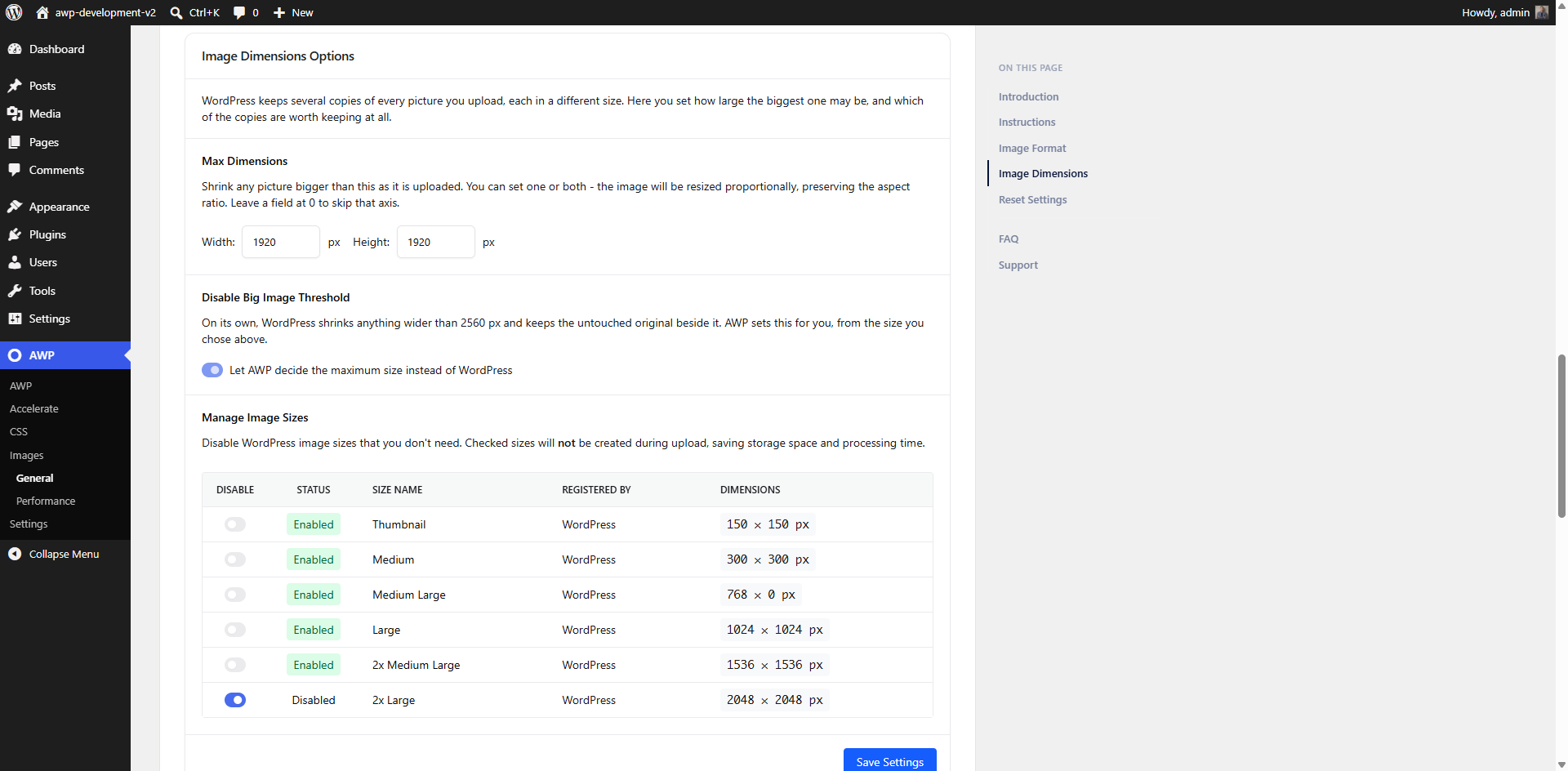This screenshot has width=1568, height=771.
Task: Toggle disable switch for Medium size
Action: pos(235,559)
